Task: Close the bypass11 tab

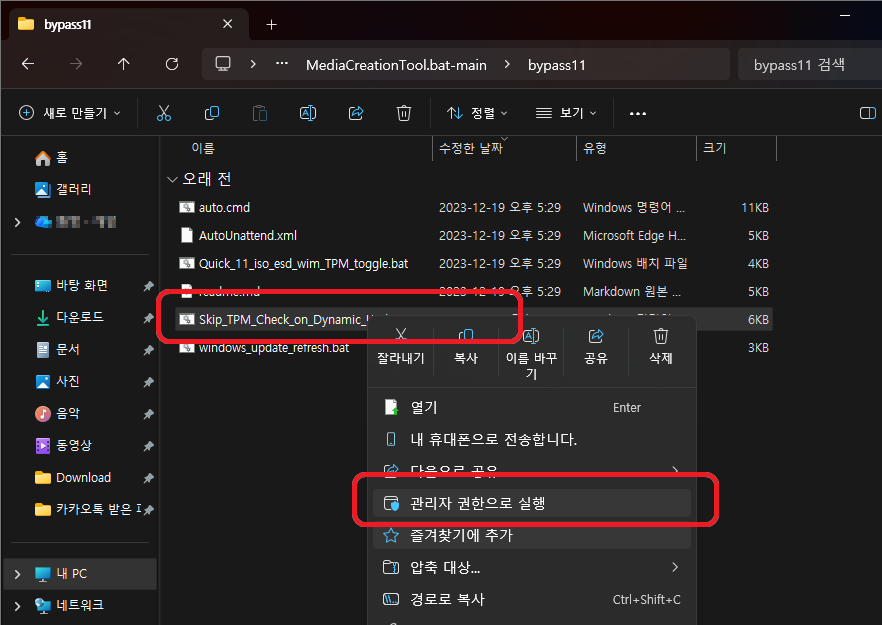Action: (227, 24)
